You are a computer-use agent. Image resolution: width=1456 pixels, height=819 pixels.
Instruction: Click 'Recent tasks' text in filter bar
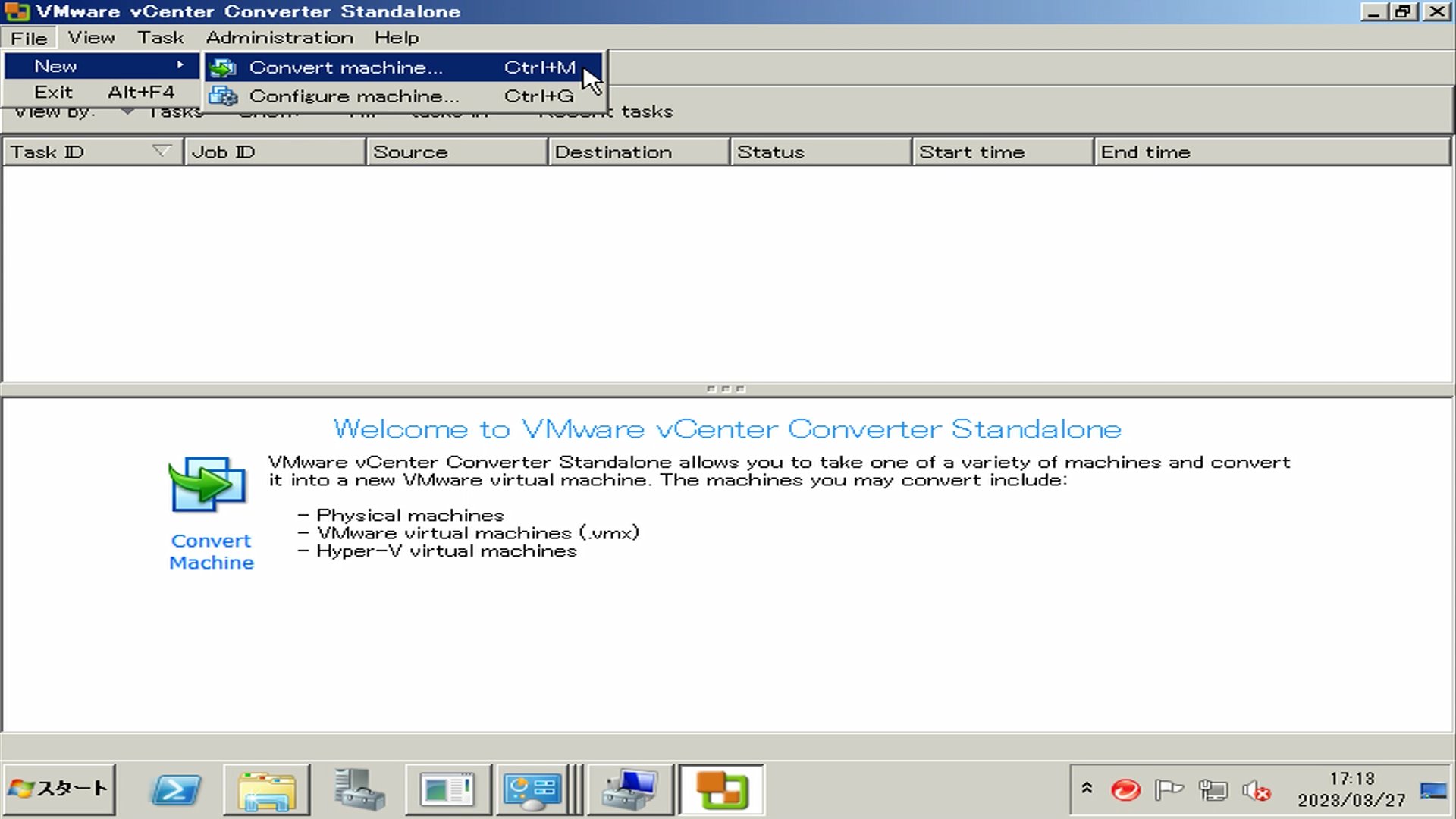tap(607, 111)
